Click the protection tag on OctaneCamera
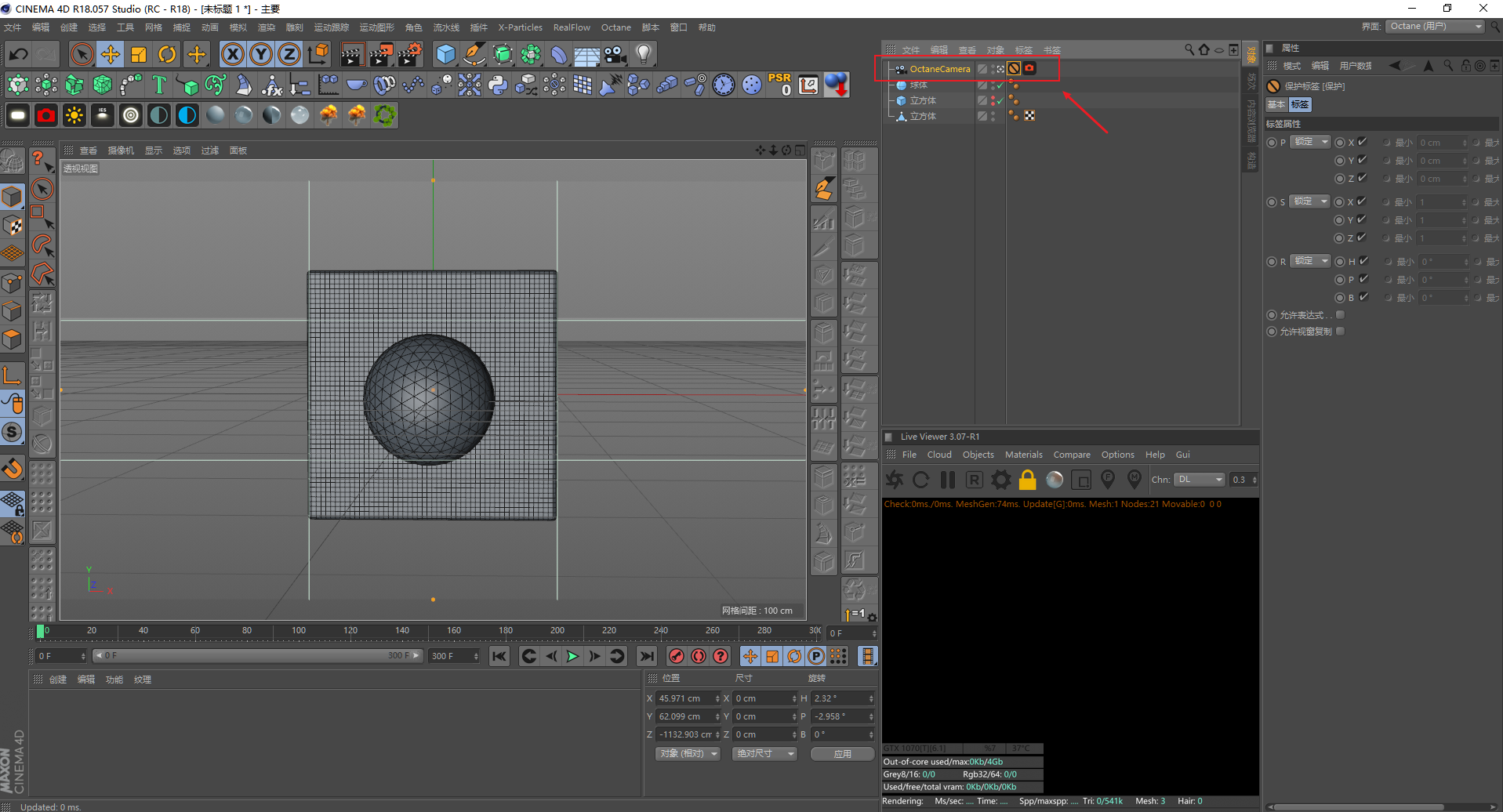This screenshot has height=812, width=1503. 1014,69
